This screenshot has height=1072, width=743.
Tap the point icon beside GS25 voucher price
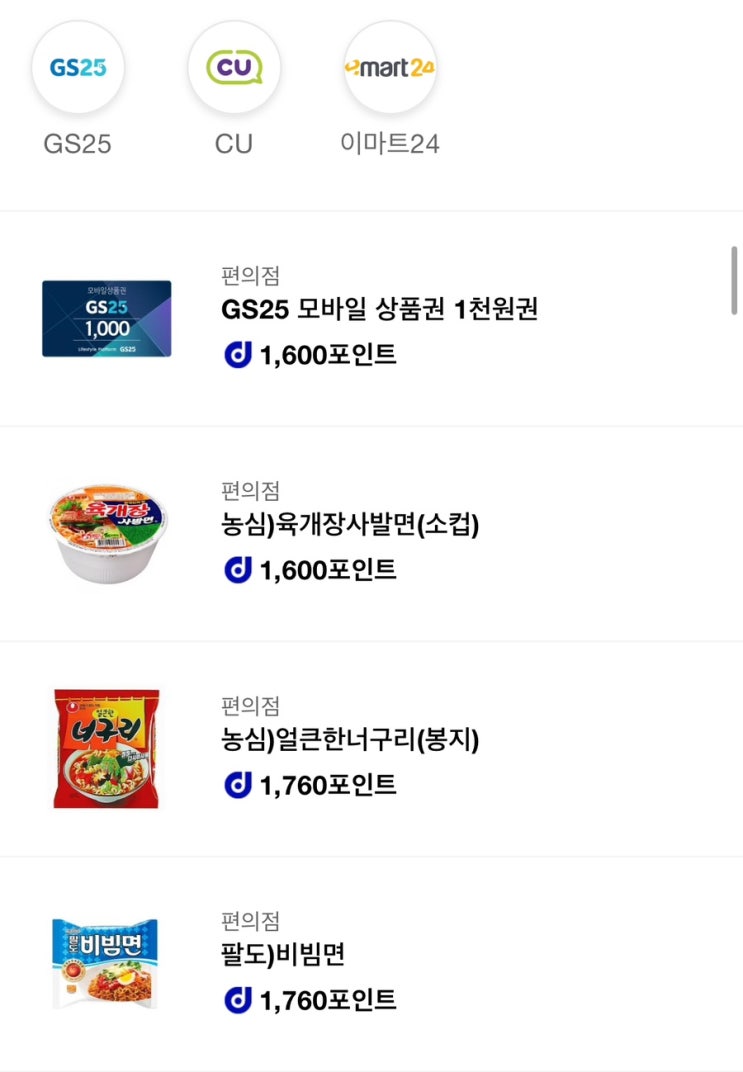pyautogui.click(x=238, y=355)
